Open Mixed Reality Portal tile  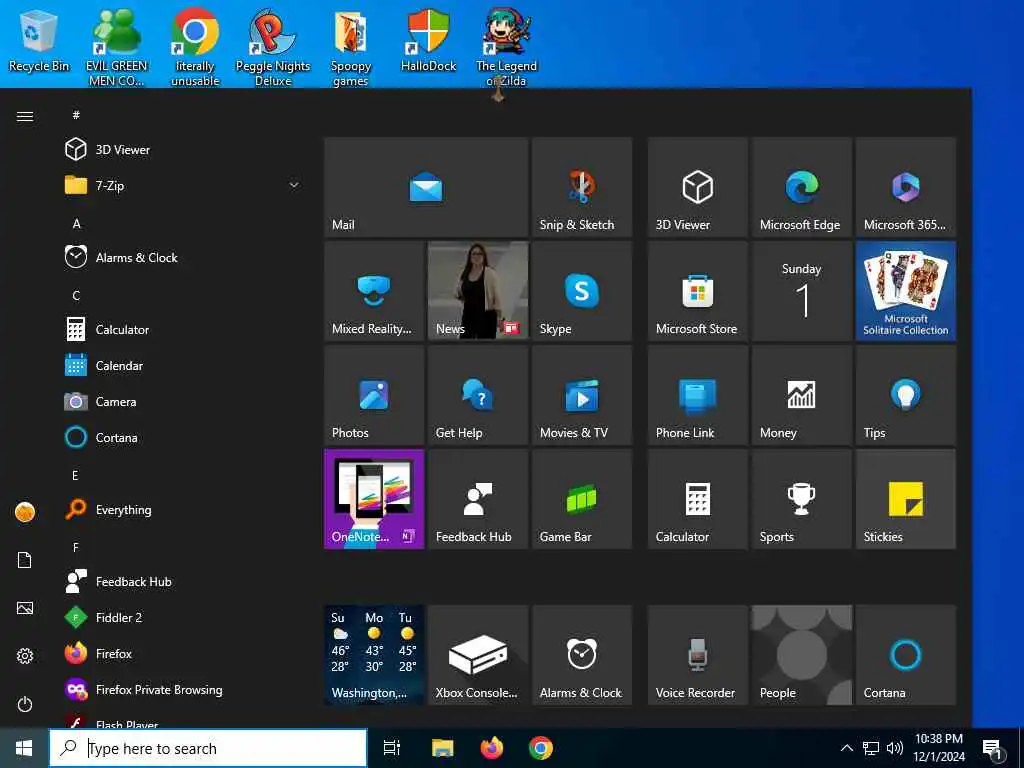pyautogui.click(x=374, y=291)
